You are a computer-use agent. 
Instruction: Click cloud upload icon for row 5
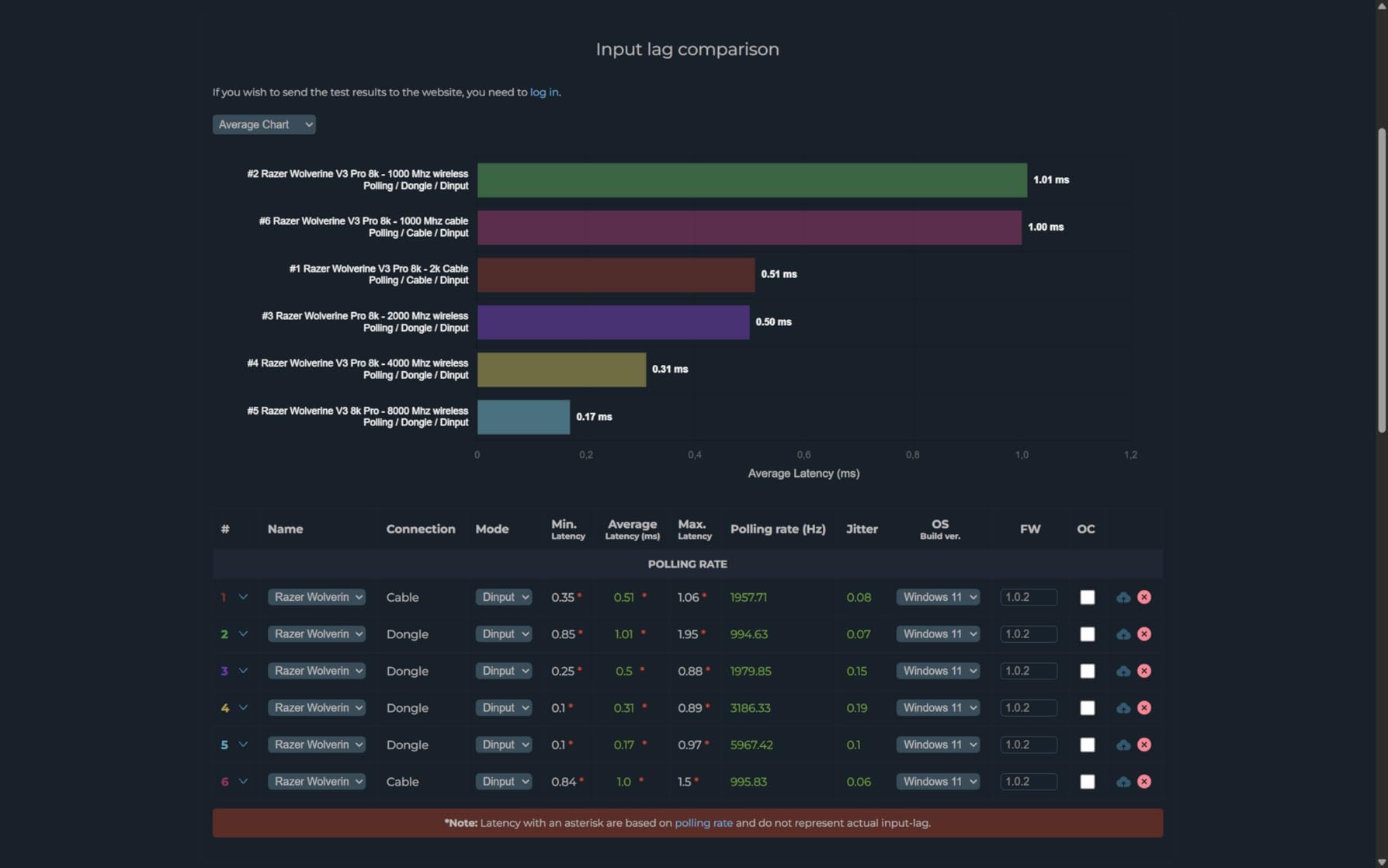pyautogui.click(x=1123, y=745)
